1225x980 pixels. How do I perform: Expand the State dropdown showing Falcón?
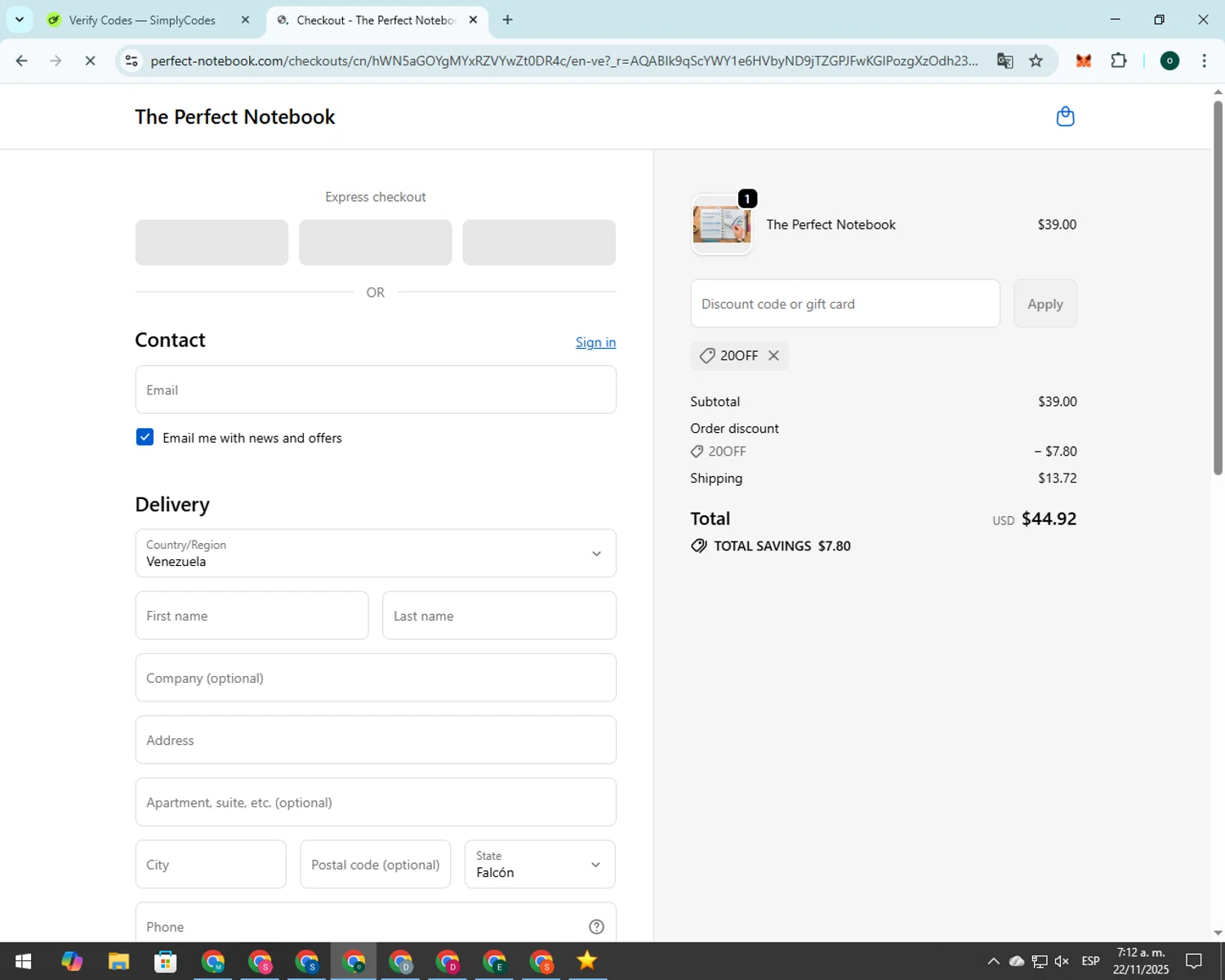point(540,864)
